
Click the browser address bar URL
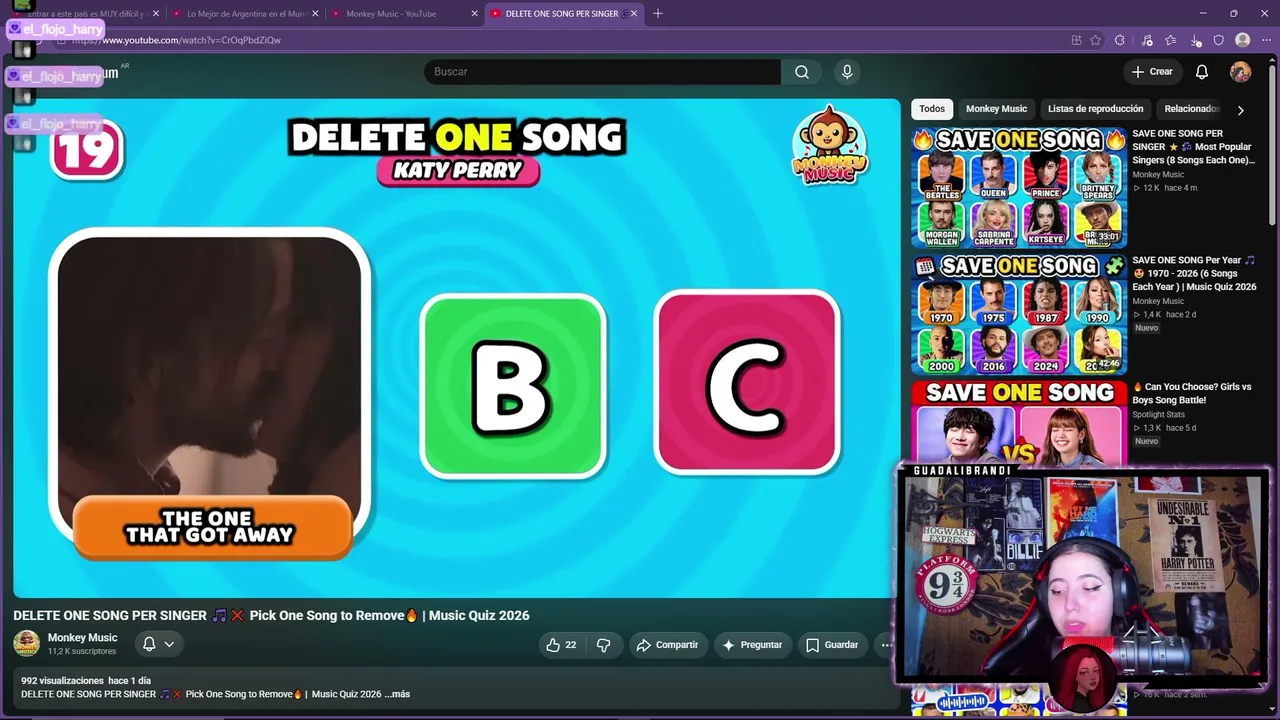pyautogui.click(x=177, y=40)
